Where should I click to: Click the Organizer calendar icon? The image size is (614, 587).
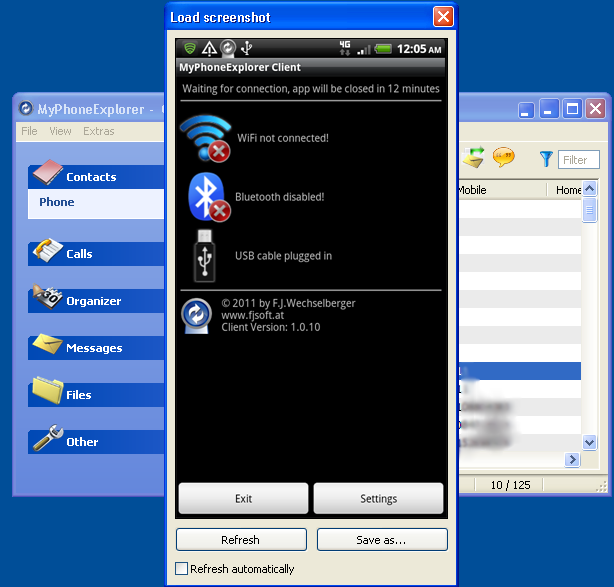47,298
